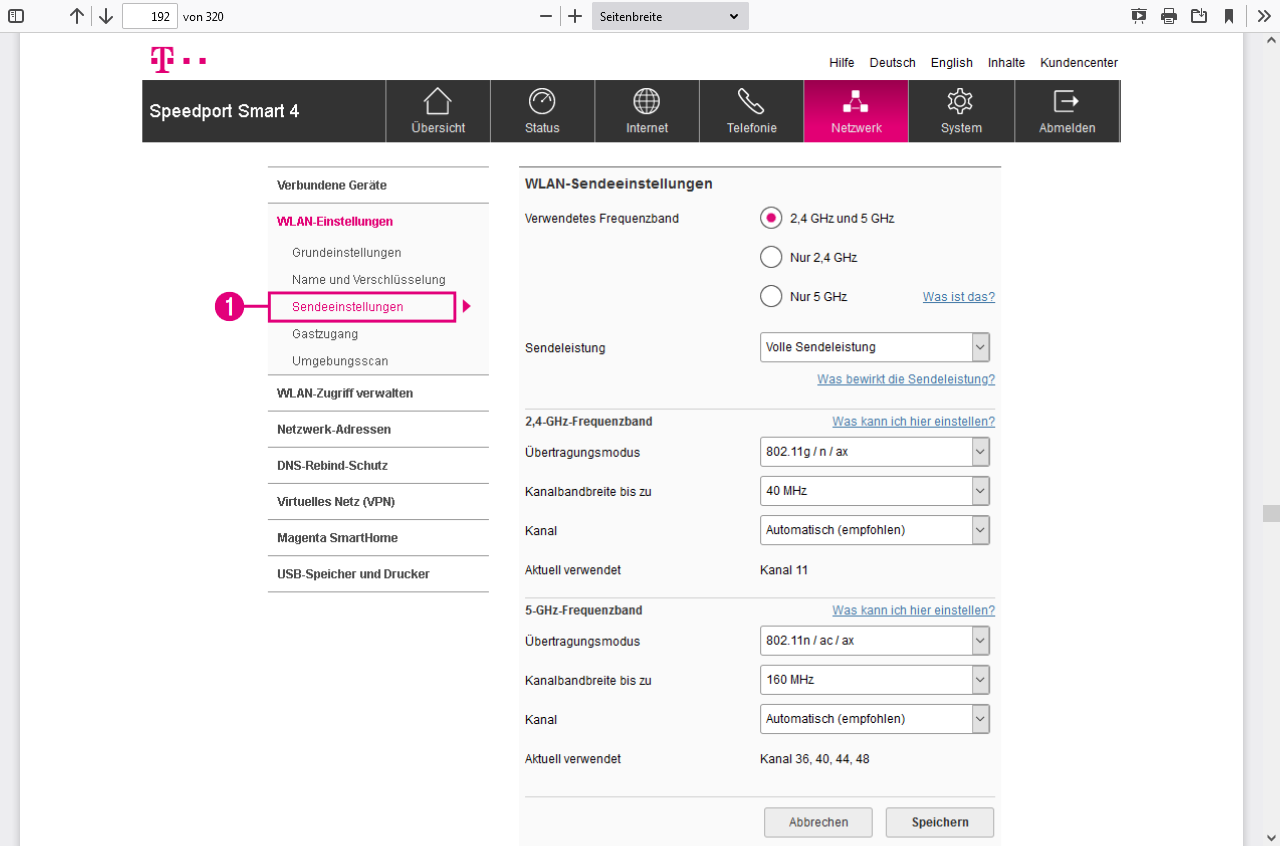Open the Seitenbreite zoom dropdown
Screen dimensions: 1280x846
tap(669, 15)
